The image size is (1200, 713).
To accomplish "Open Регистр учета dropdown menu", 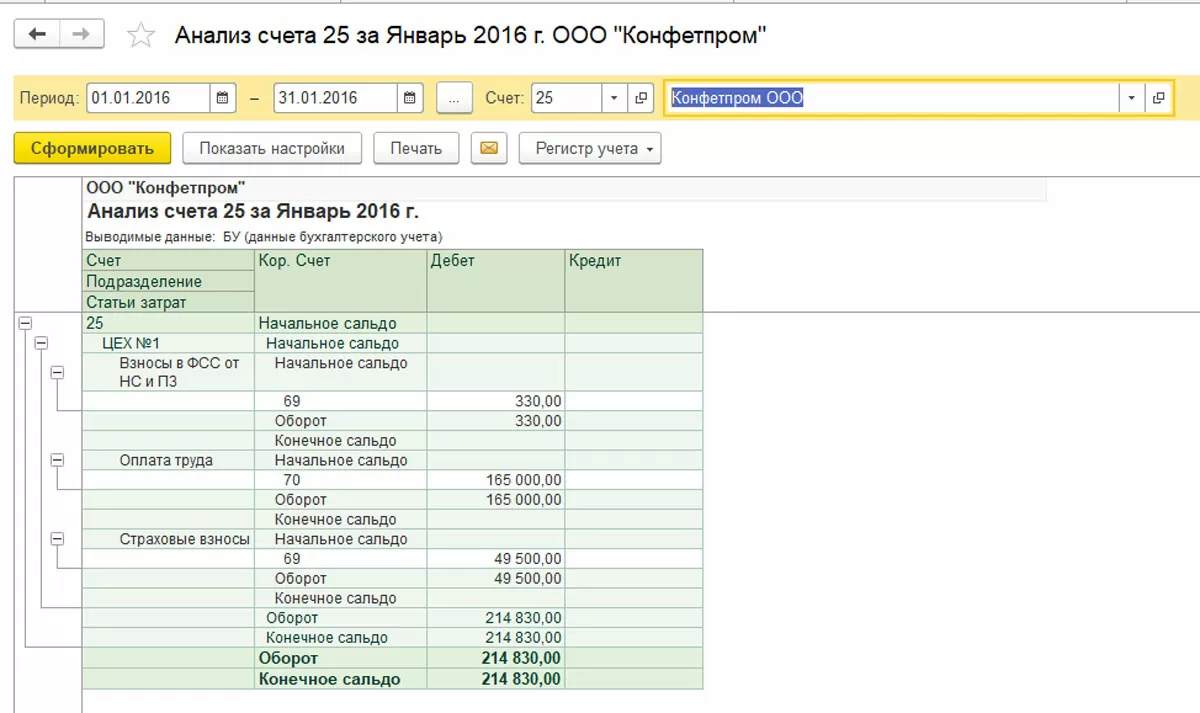I will (590, 148).
